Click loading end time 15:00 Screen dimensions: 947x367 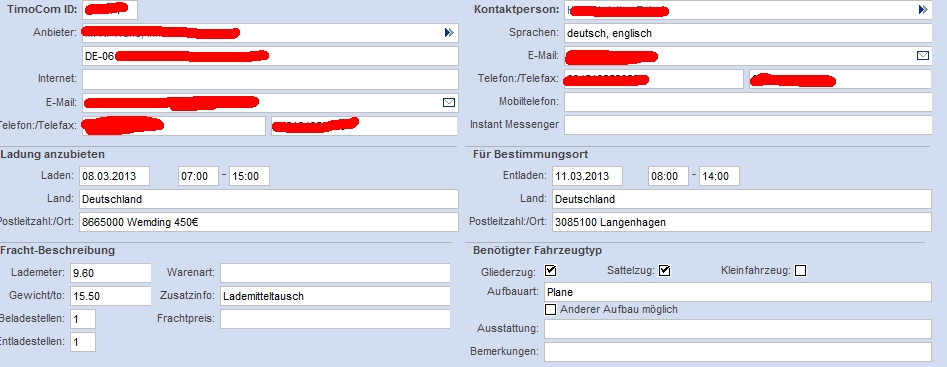pos(249,176)
